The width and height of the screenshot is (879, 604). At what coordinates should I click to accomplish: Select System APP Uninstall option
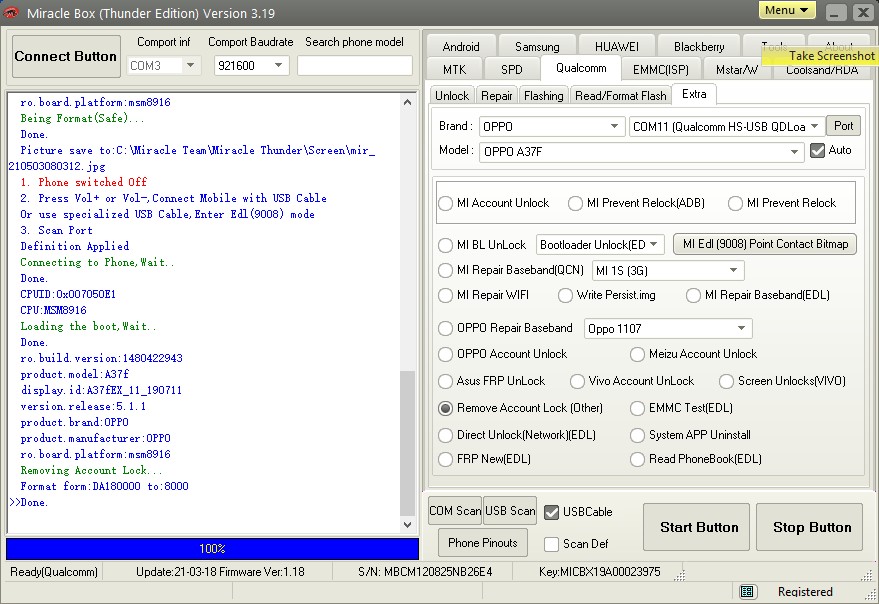637,435
